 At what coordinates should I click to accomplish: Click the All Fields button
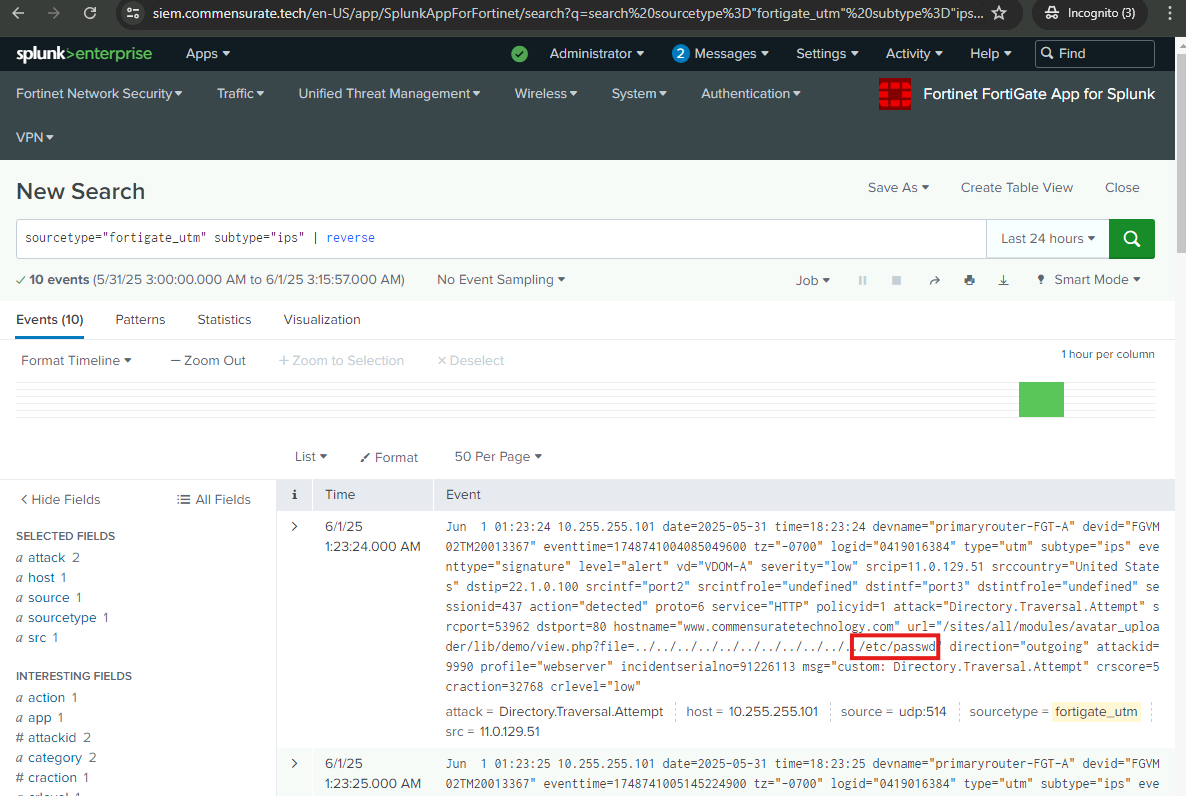coord(212,499)
